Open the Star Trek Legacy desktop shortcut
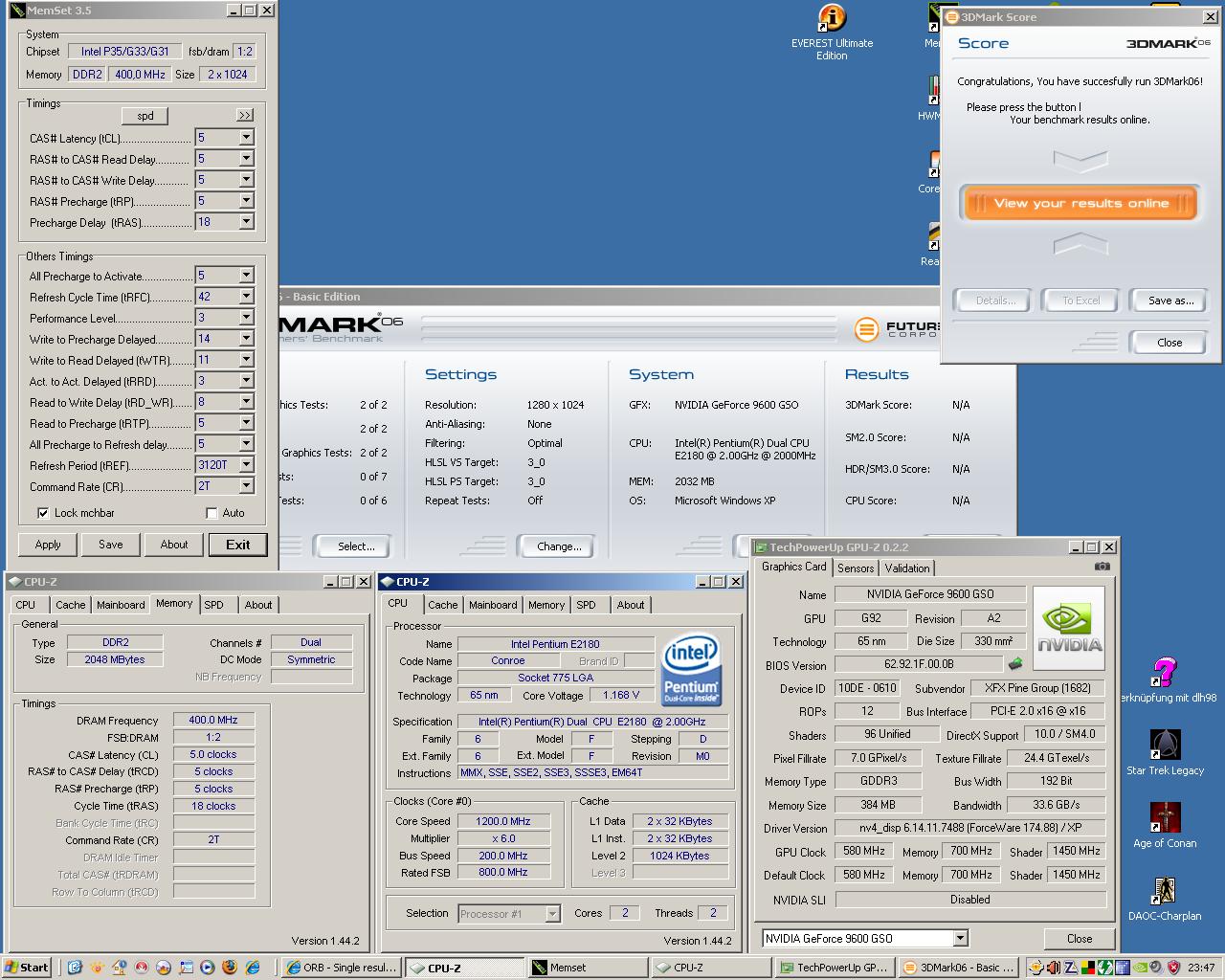Image resolution: width=1225 pixels, height=980 pixels. (x=1165, y=752)
